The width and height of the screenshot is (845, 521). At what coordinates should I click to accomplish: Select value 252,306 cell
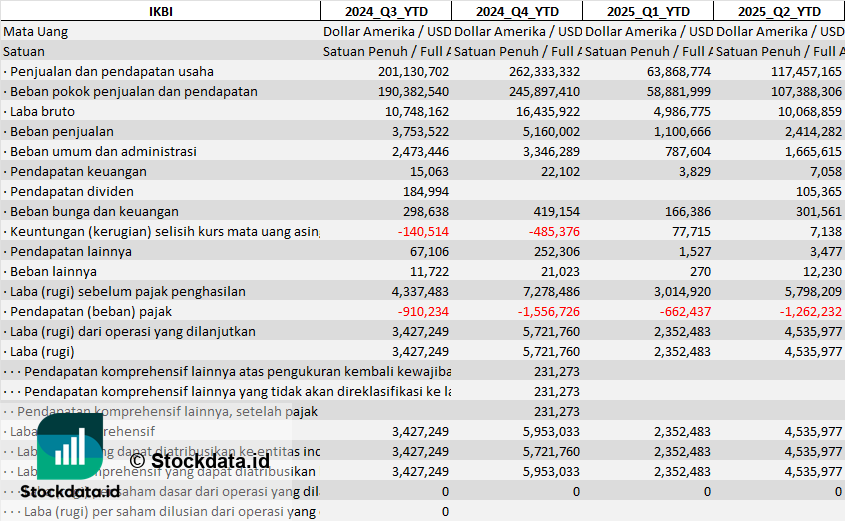coord(557,251)
